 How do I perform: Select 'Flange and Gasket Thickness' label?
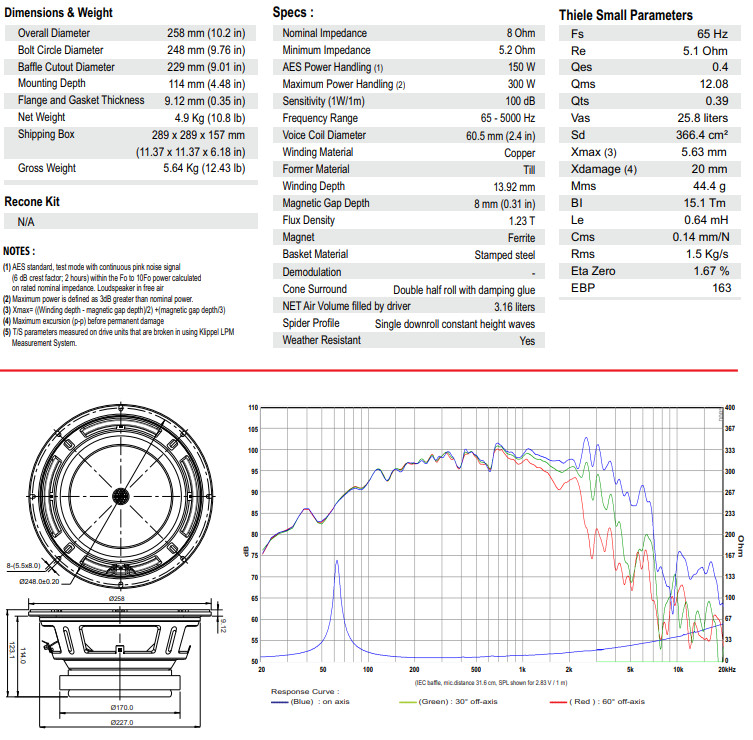81,100
